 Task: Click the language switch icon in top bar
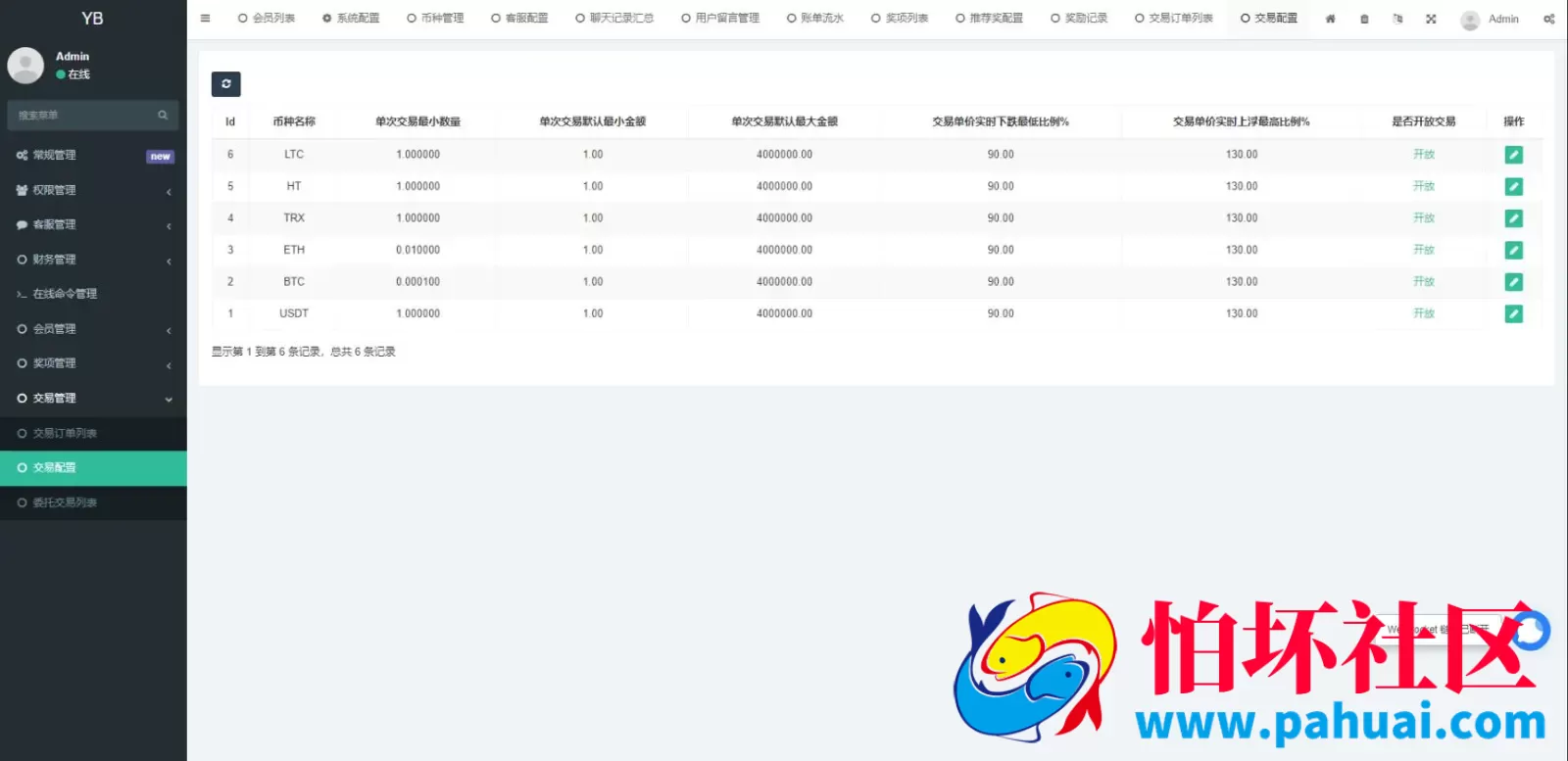[x=1397, y=19]
